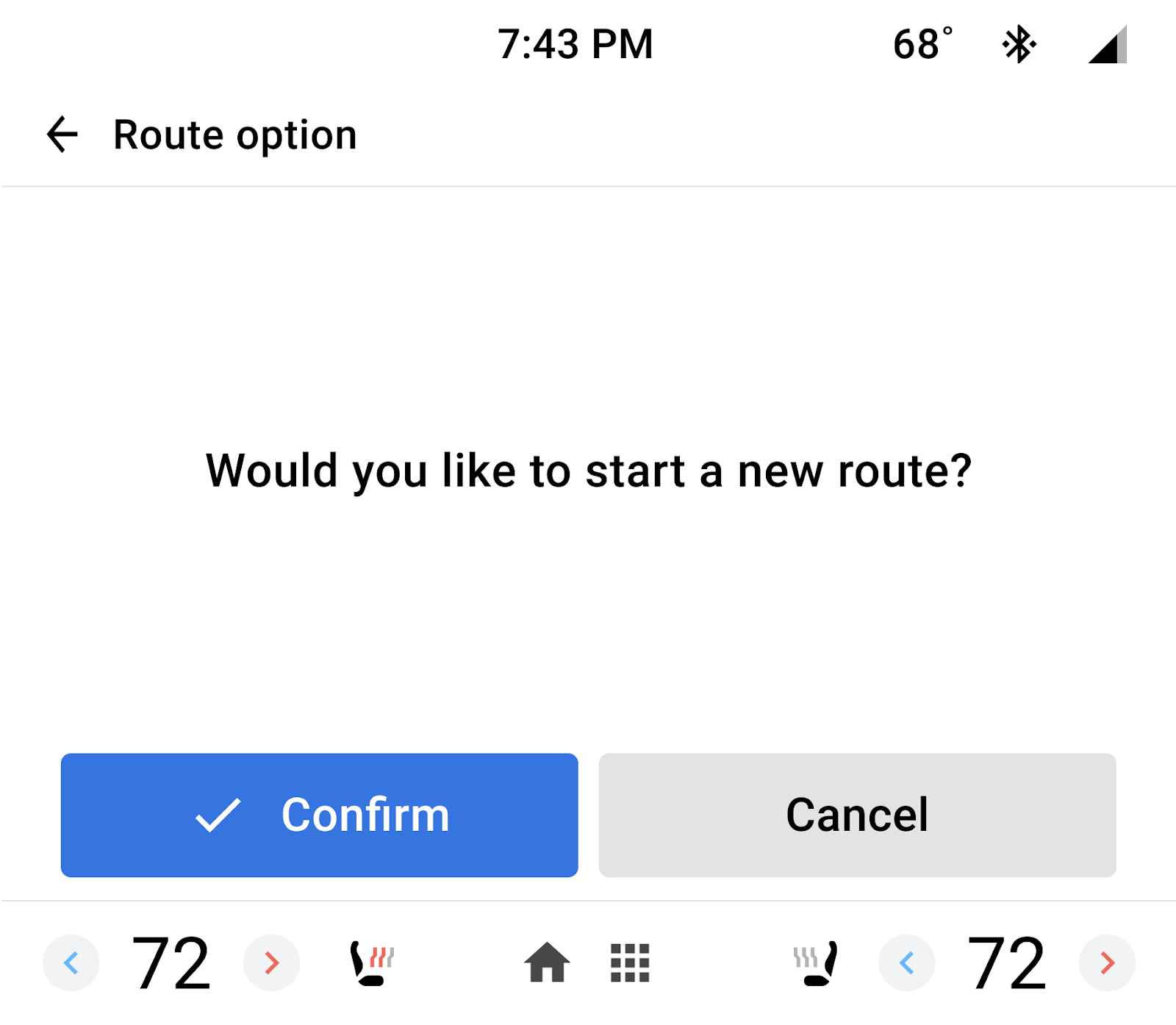
Task: Tap the checkmark inside the Confirm button
Action: [x=218, y=815]
